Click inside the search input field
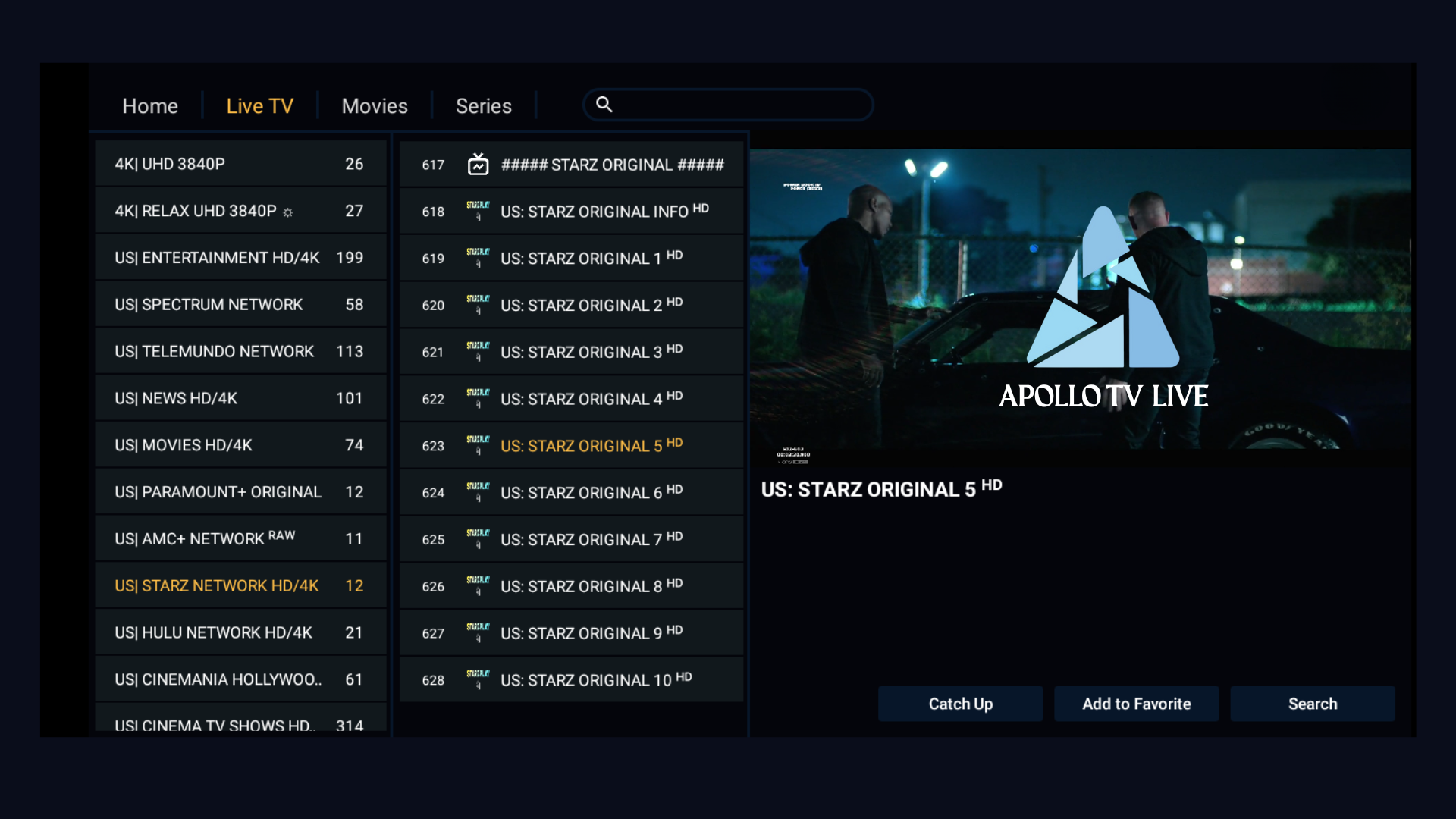The image size is (1456, 819). pyautogui.click(x=728, y=105)
